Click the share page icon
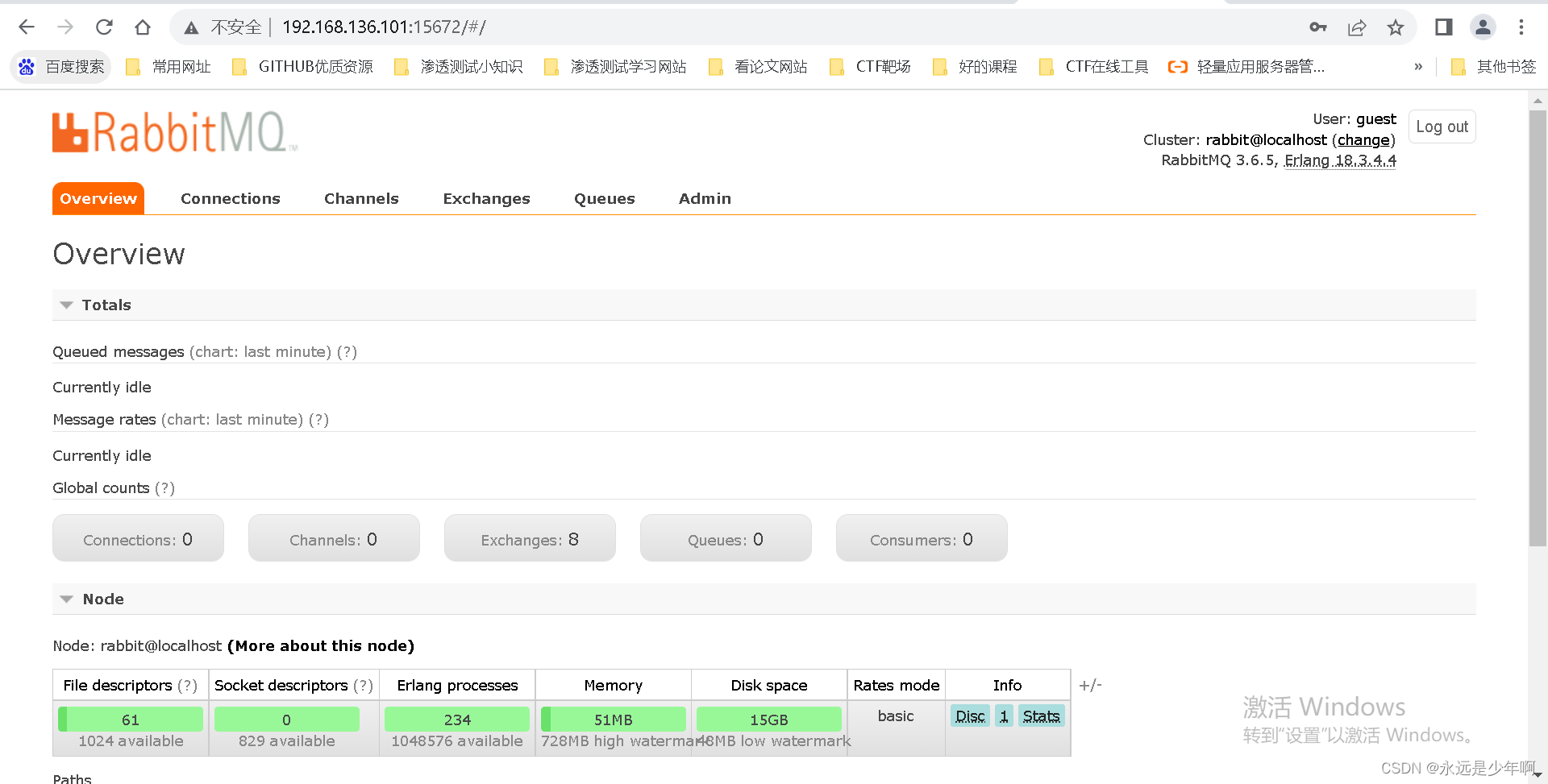The height and width of the screenshot is (784, 1548). coord(1357,27)
